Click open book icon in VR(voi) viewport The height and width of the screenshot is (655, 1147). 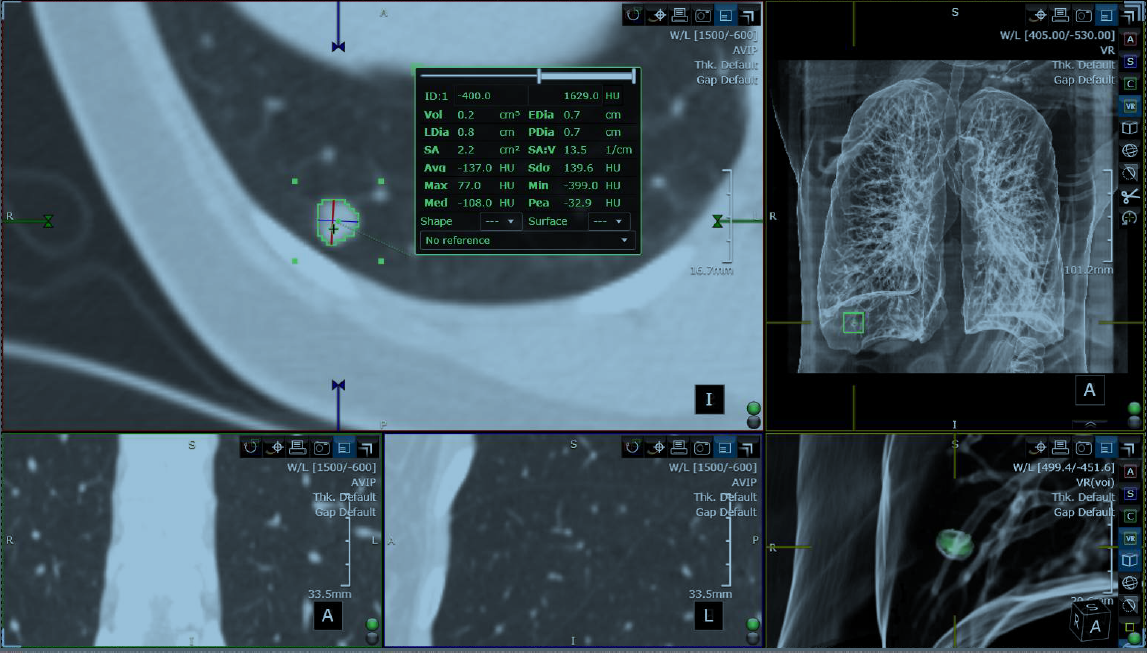1130,561
